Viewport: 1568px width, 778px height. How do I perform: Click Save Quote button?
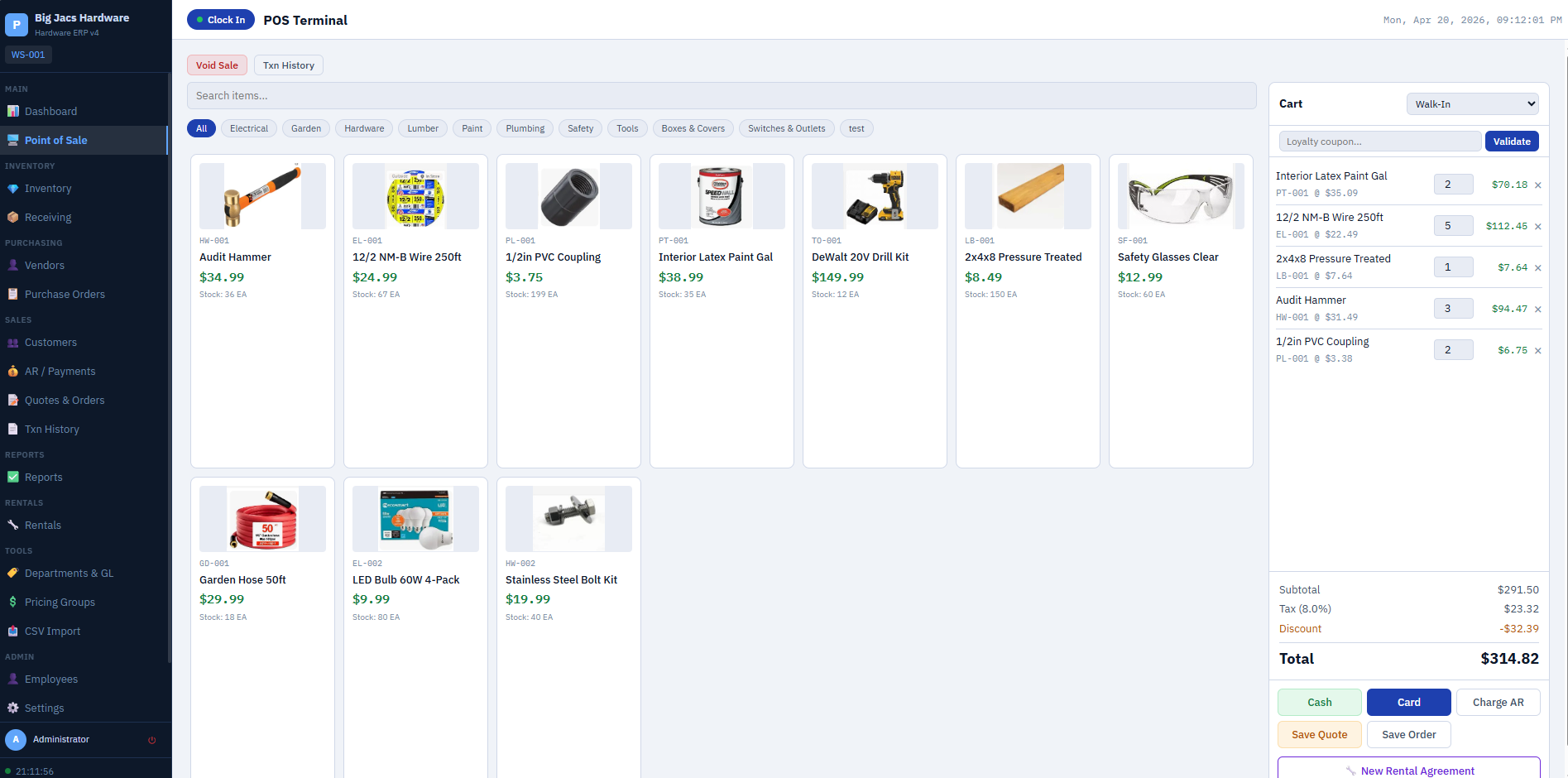(1320, 735)
